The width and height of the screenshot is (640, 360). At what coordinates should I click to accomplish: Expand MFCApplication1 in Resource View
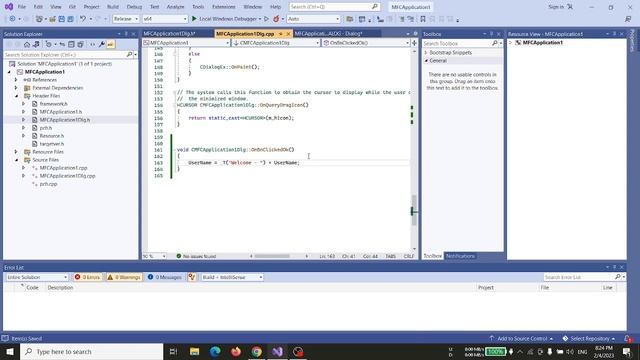(x=510, y=42)
